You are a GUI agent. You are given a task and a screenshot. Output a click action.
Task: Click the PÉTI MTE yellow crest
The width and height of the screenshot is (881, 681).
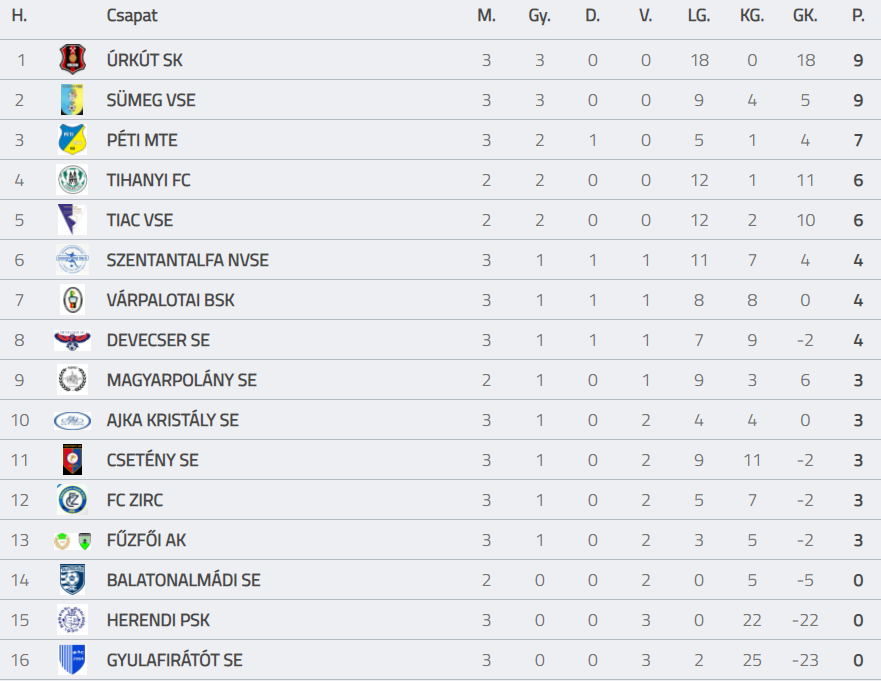pos(72,140)
